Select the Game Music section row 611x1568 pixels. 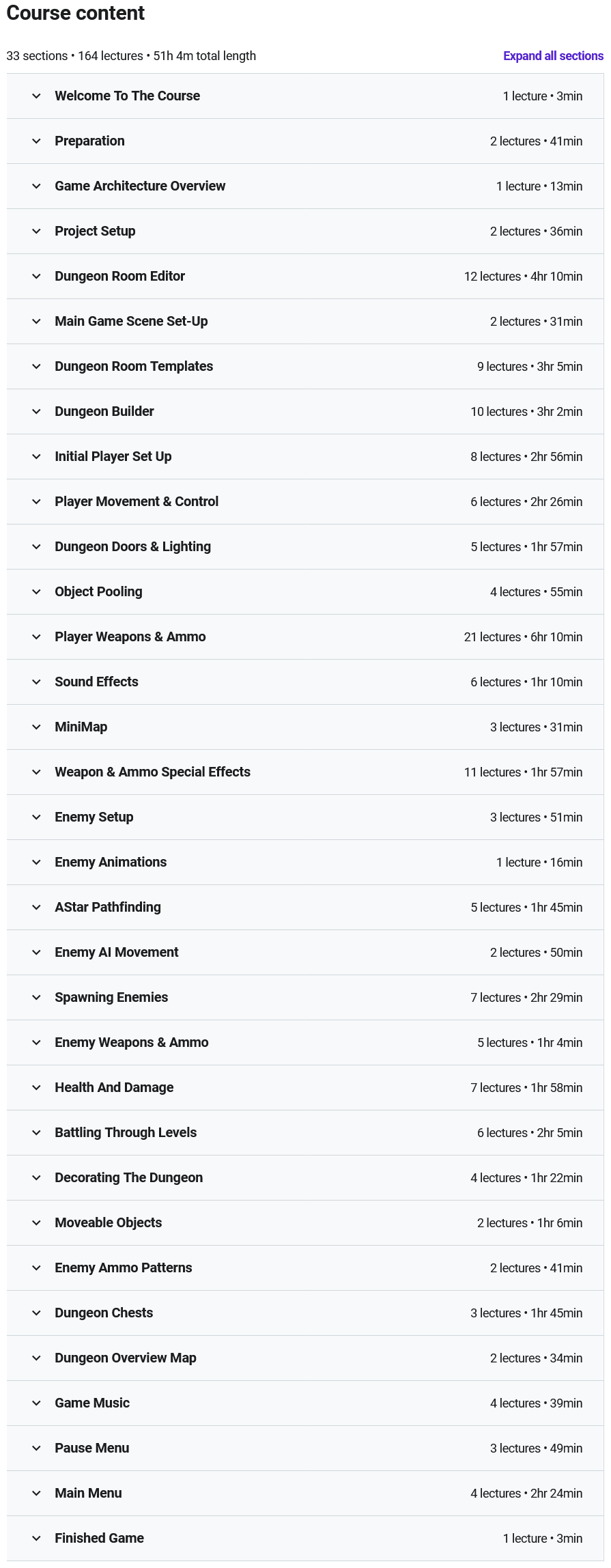pyautogui.click(x=305, y=1403)
